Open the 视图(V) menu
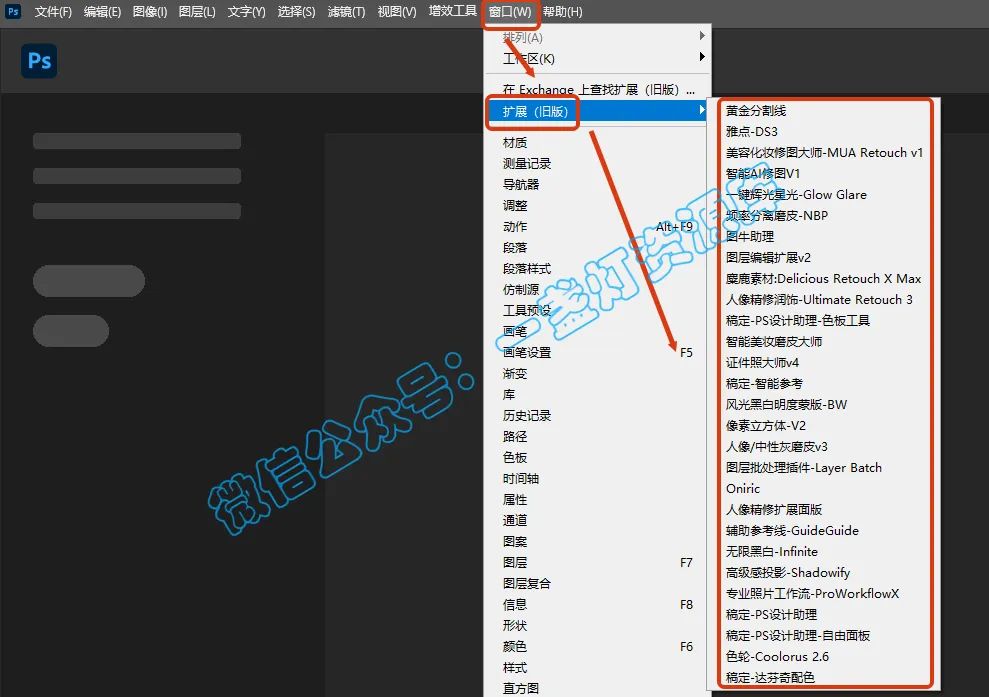989x697 pixels. click(397, 12)
